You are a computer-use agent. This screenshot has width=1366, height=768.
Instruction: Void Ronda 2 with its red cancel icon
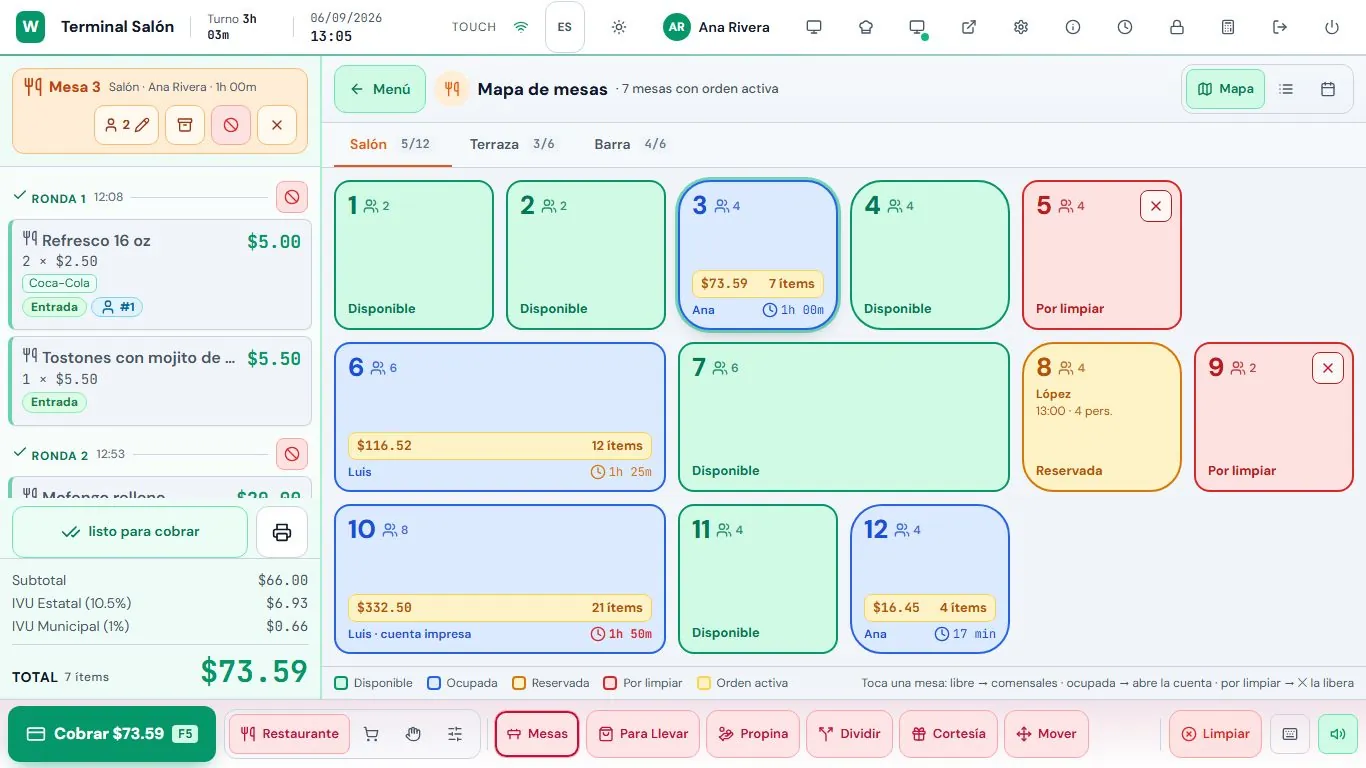pos(292,454)
